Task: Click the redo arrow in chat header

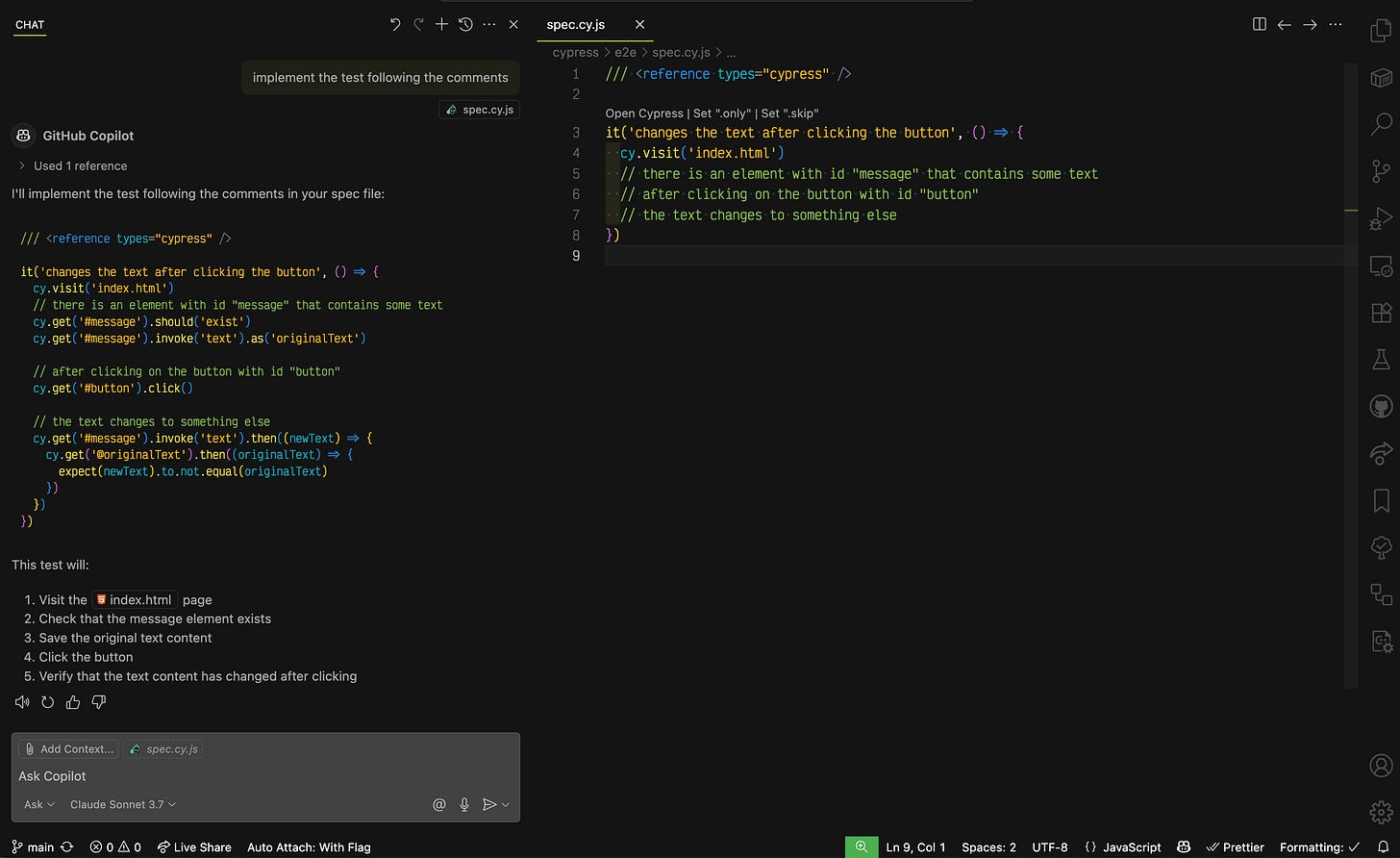Action: [x=418, y=25]
